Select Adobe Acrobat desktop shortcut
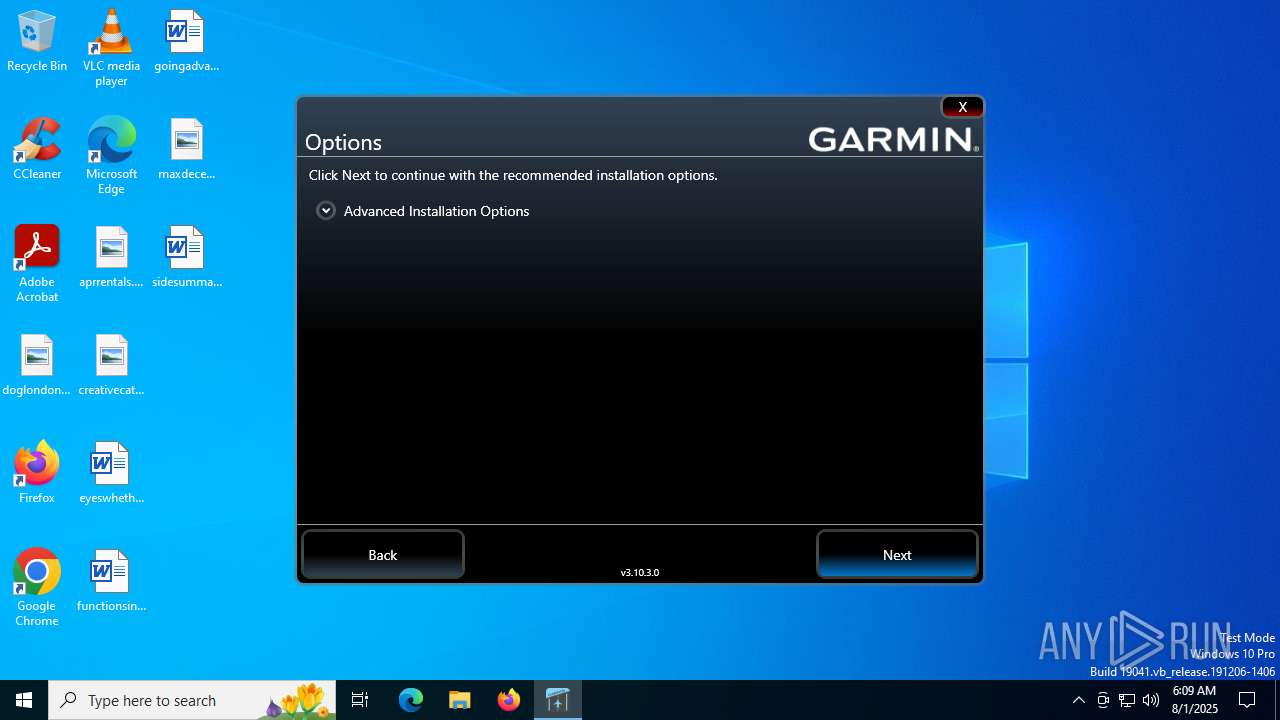Viewport: 1280px width, 720px height. point(37,264)
